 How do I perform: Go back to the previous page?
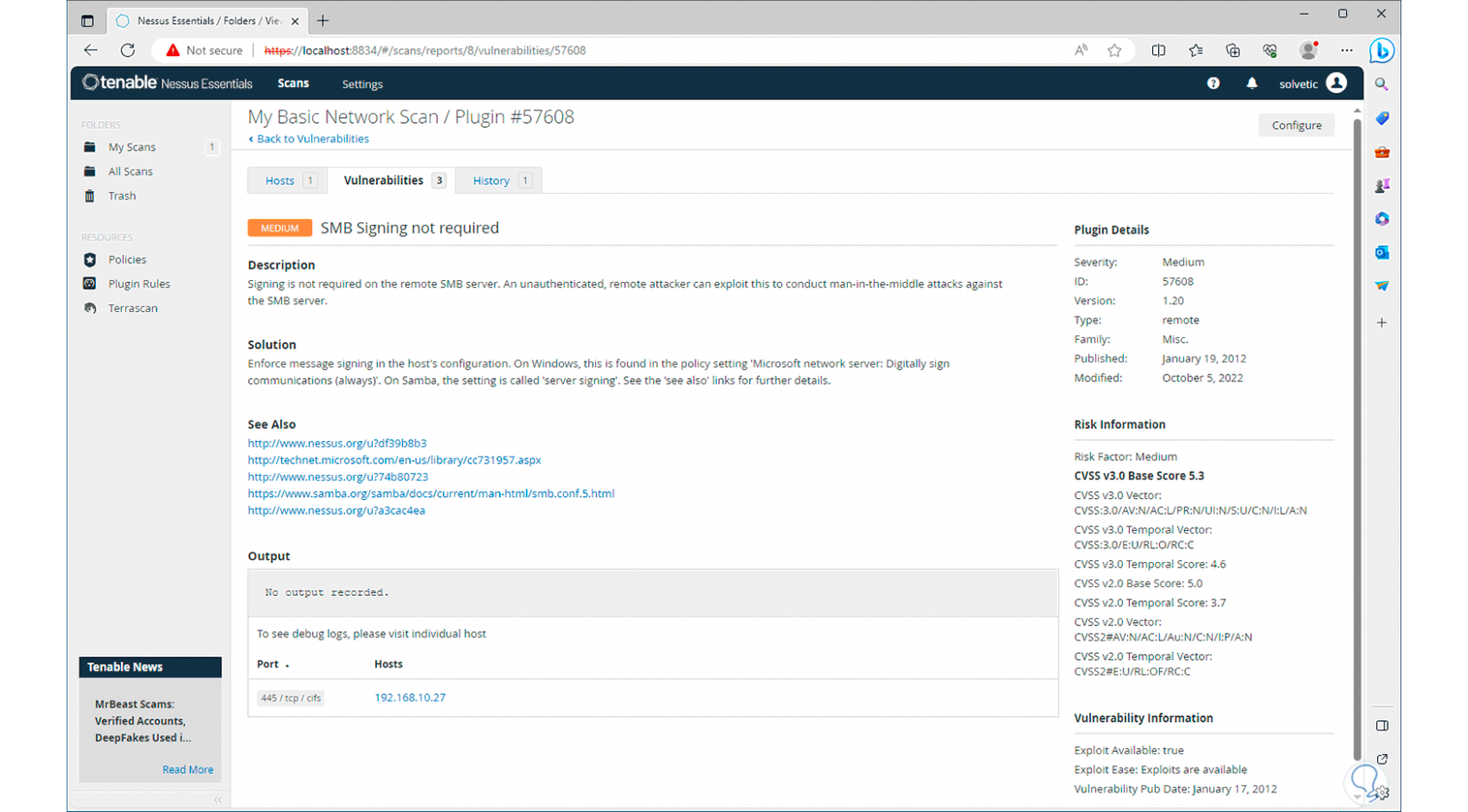pyautogui.click(x=91, y=51)
